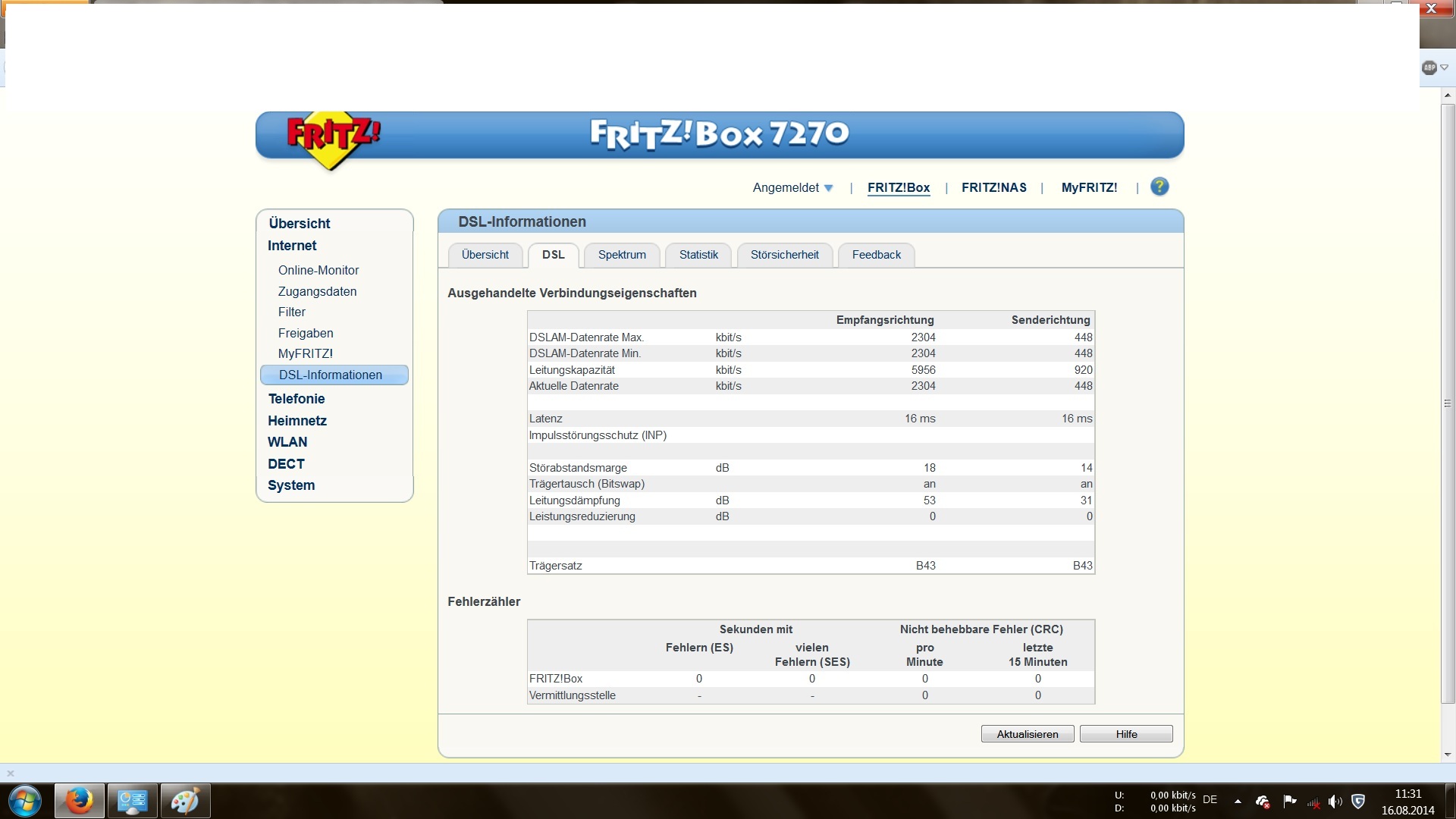Click the volume speaker tray icon
The width and height of the screenshot is (1456, 819).
[1335, 801]
